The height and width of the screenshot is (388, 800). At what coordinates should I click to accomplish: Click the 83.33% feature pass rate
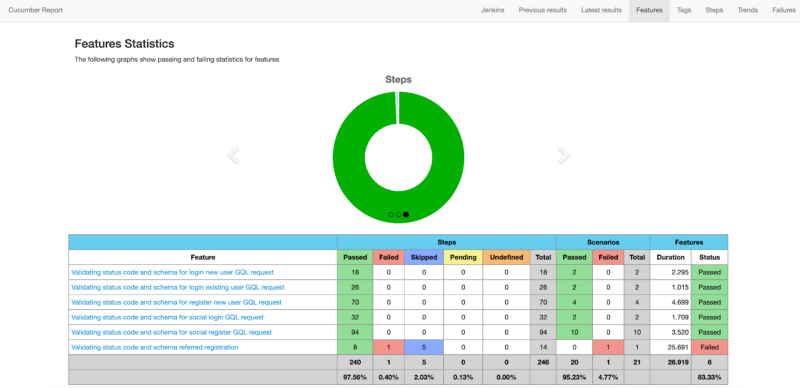click(x=710, y=377)
